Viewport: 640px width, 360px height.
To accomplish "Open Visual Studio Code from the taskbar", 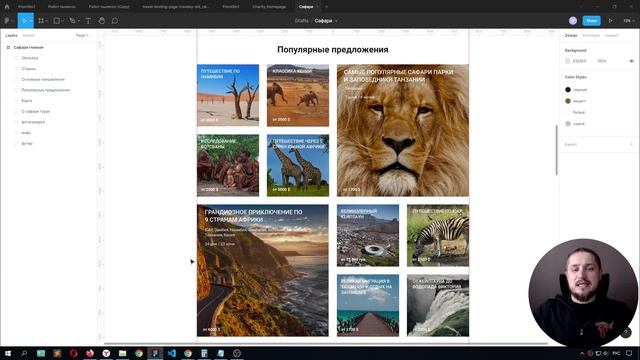I will [171, 353].
